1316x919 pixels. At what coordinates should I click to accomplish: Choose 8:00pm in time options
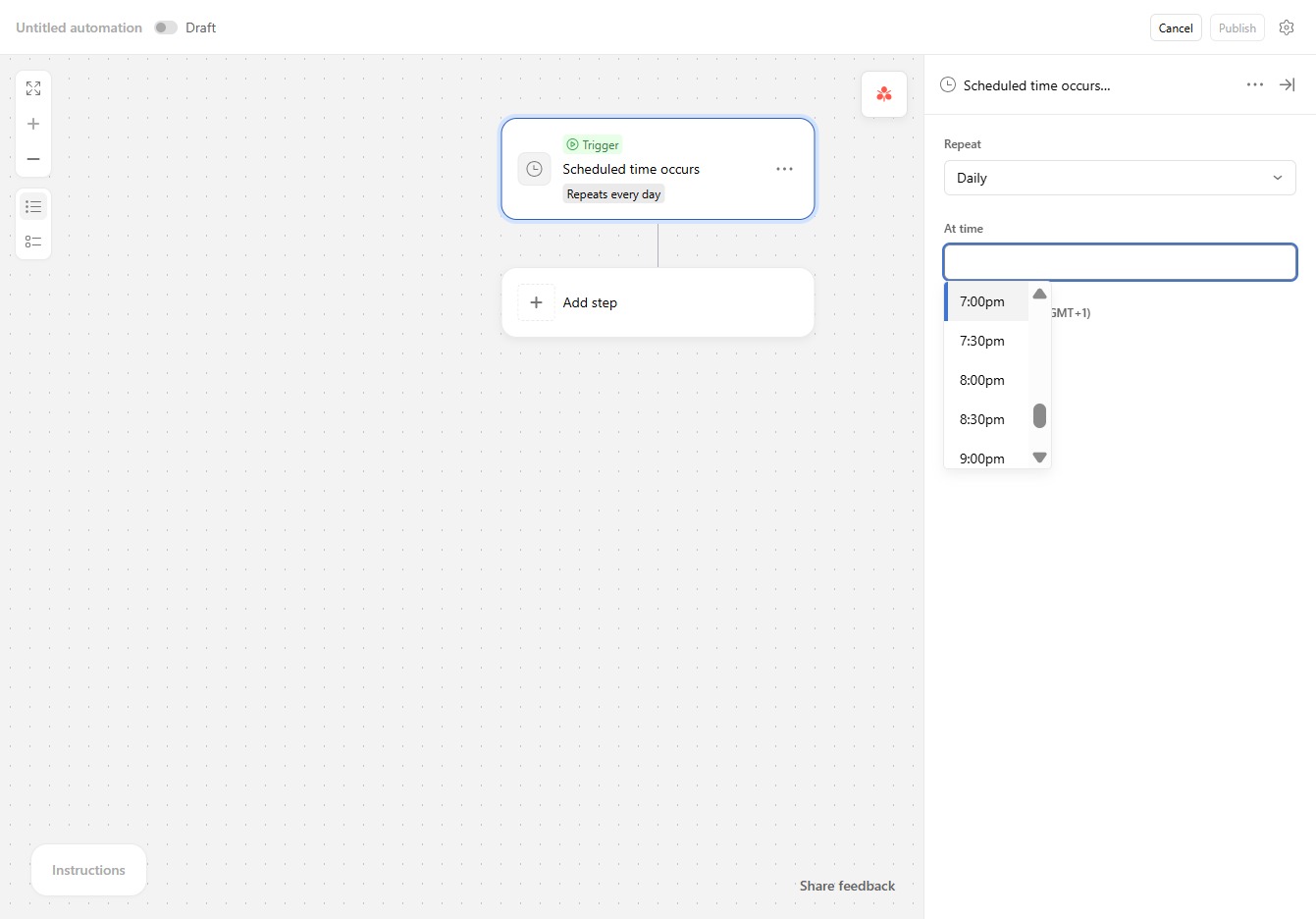(x=986, y=380)
